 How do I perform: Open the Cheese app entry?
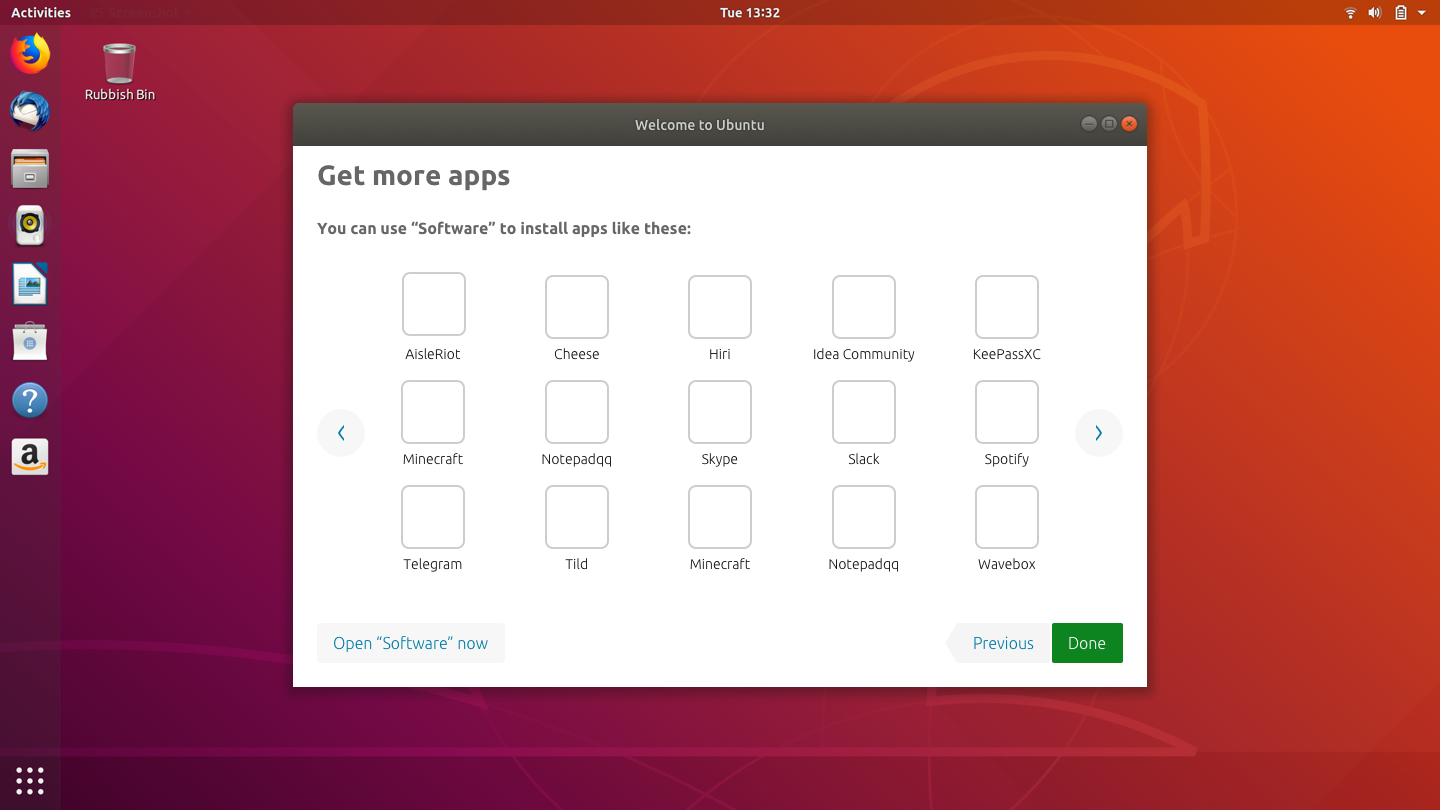click(576, 307)
